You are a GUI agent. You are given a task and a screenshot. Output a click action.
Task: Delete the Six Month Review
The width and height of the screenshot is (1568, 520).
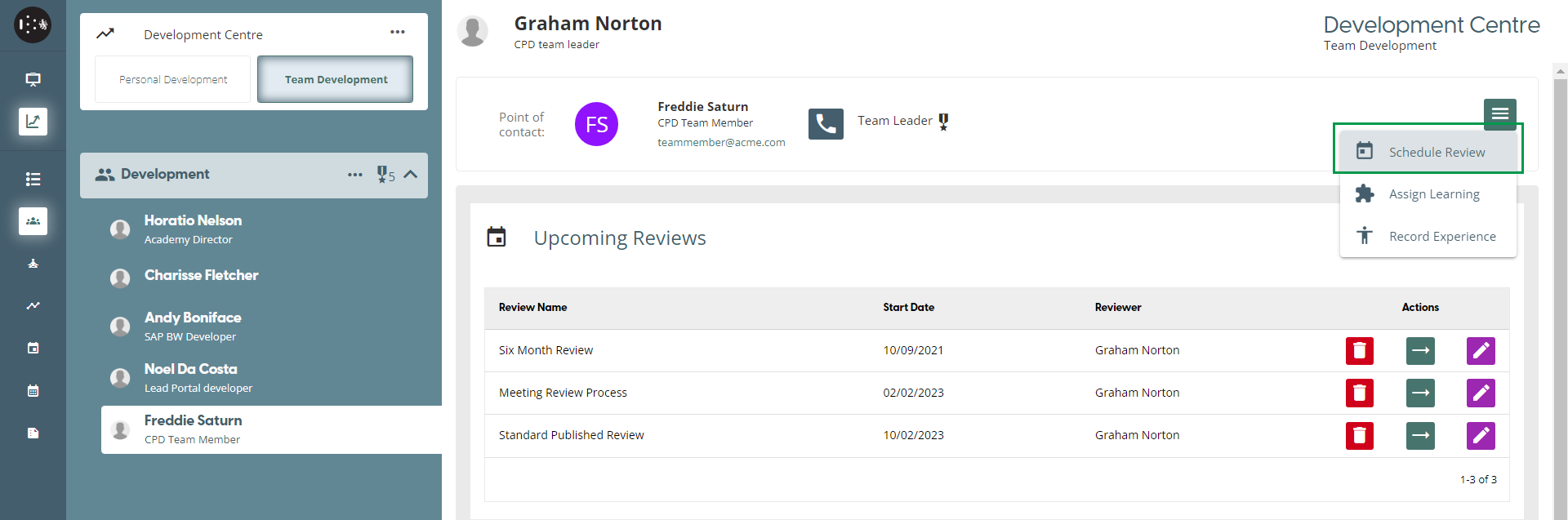point(1359,351)
